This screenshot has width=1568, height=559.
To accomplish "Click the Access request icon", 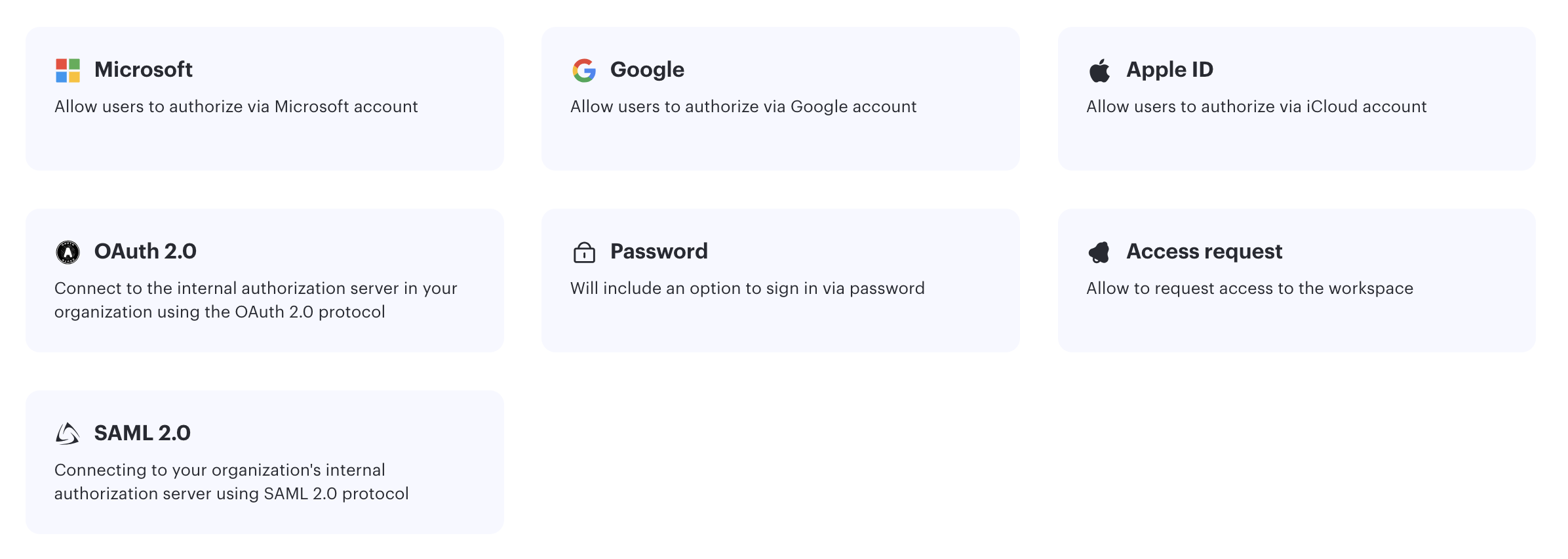I will (x=1099, y=252).
